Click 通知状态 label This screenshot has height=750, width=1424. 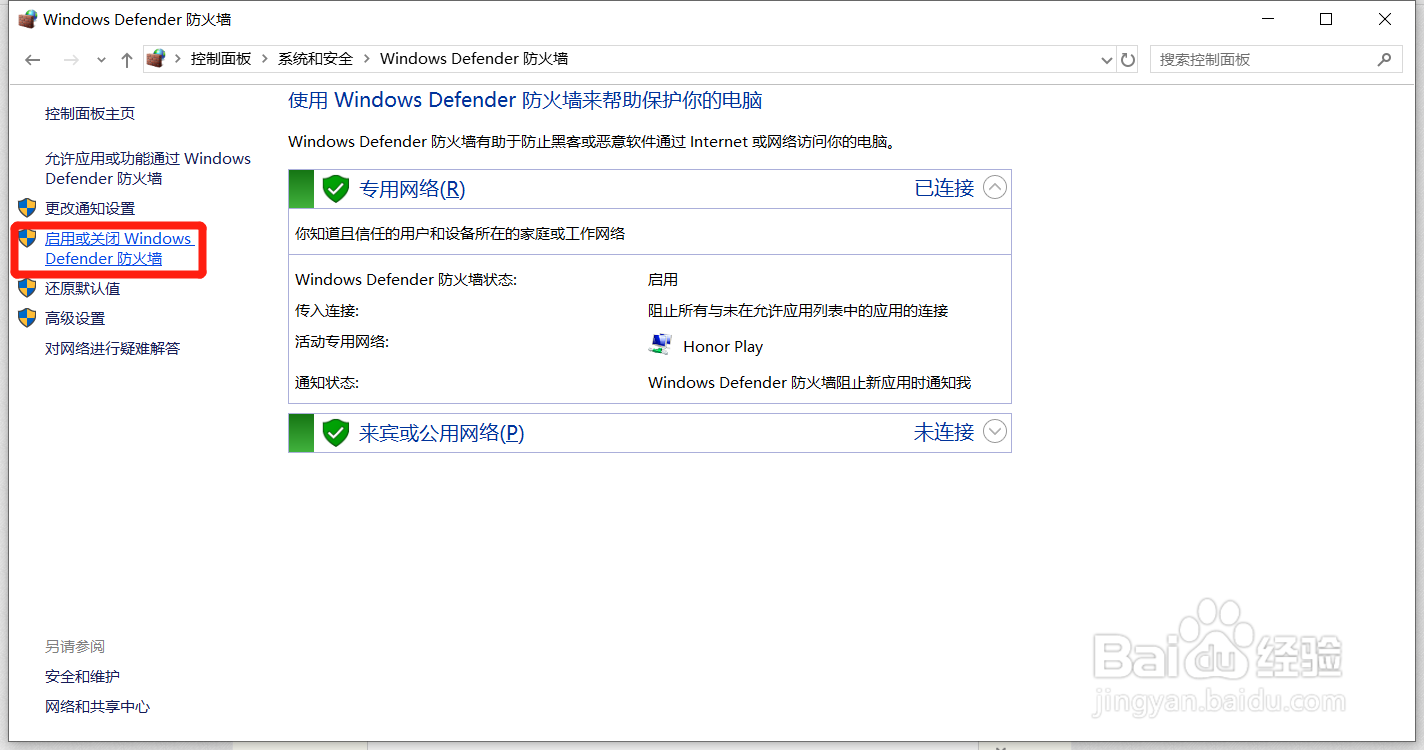coord(327,383)
